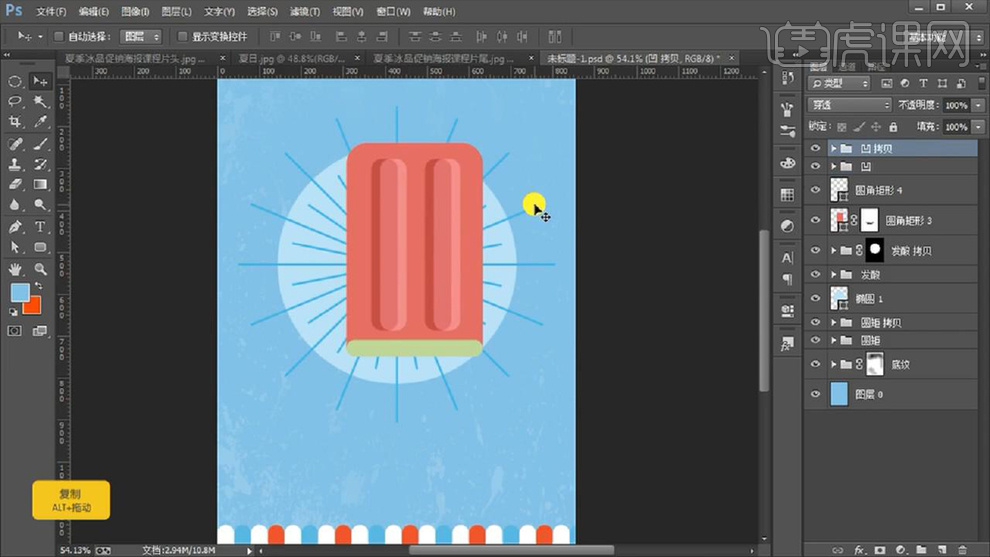Enable the 自动选择 checkbox
This screenshot has width=990, height=557.
coord(59,37)
